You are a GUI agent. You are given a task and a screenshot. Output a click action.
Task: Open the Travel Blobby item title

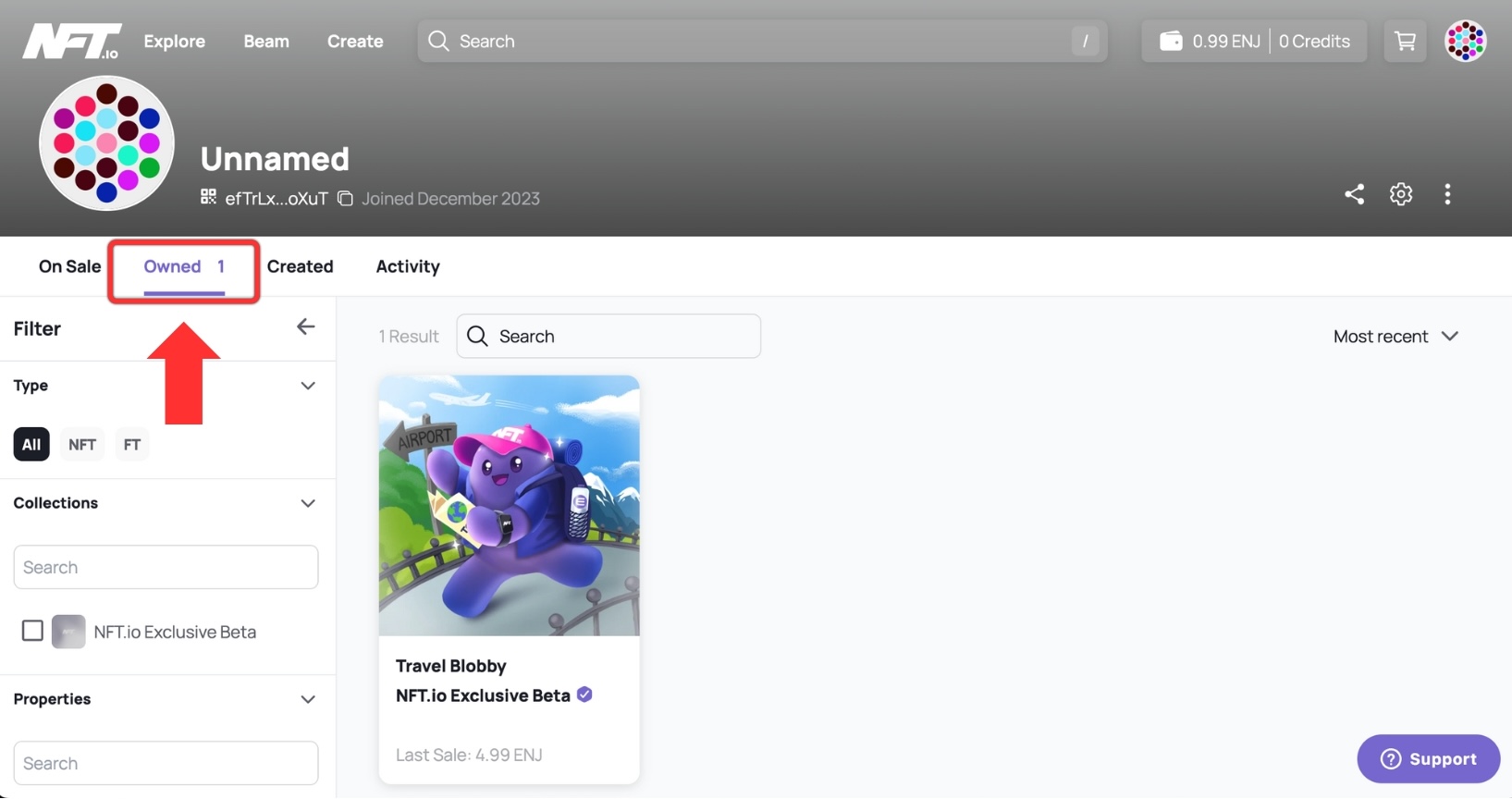point(450,665)
